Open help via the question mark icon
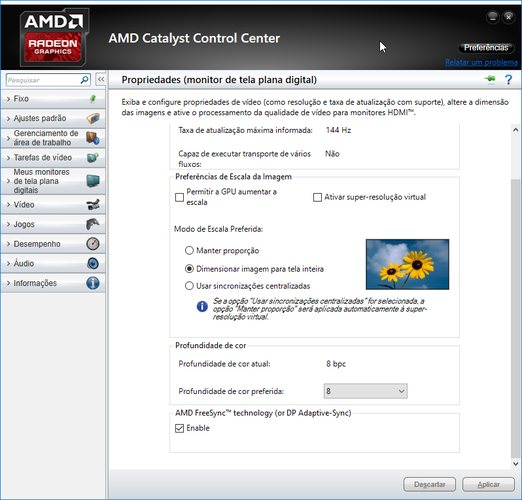 point(508,80)
